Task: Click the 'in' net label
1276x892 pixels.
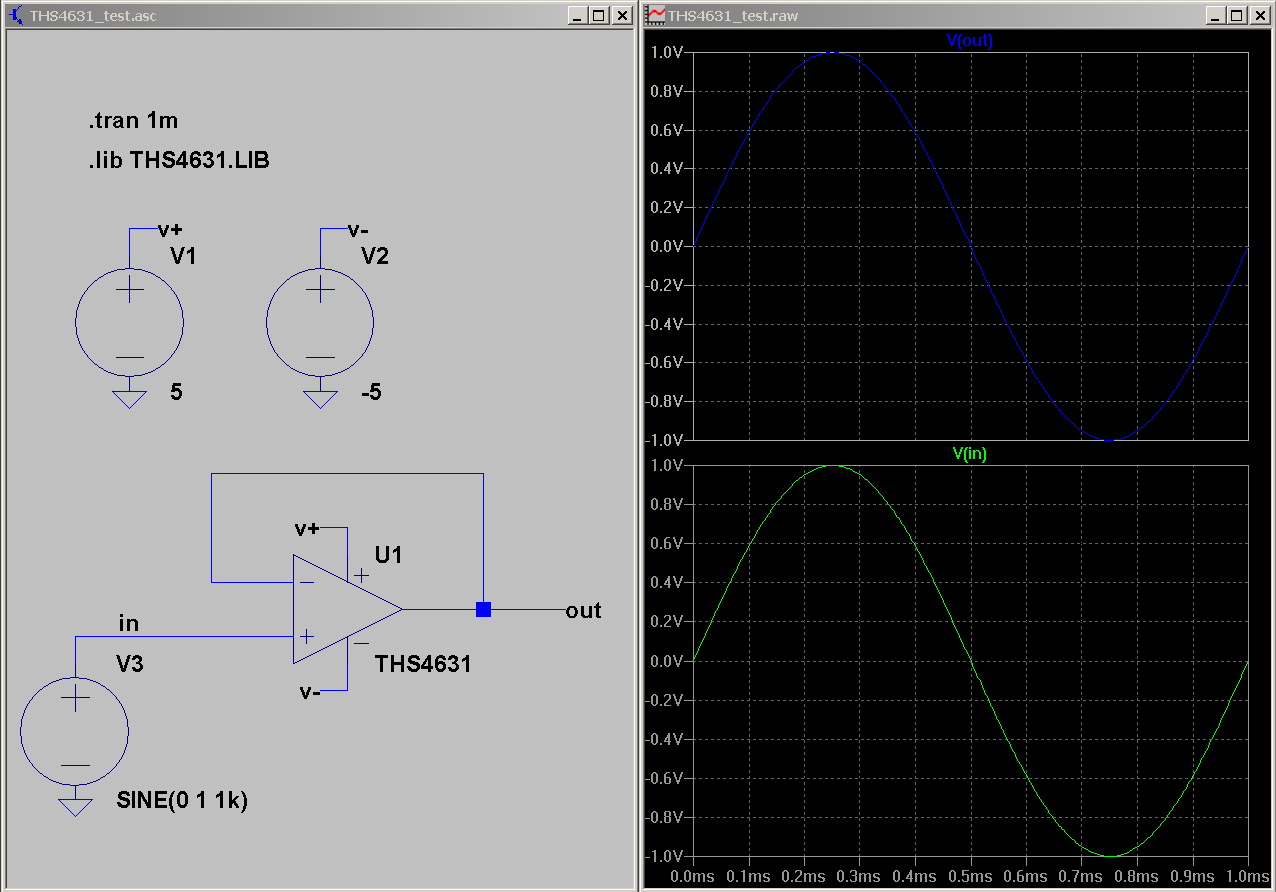Action: pyautogui.click(x=129, y=624)
